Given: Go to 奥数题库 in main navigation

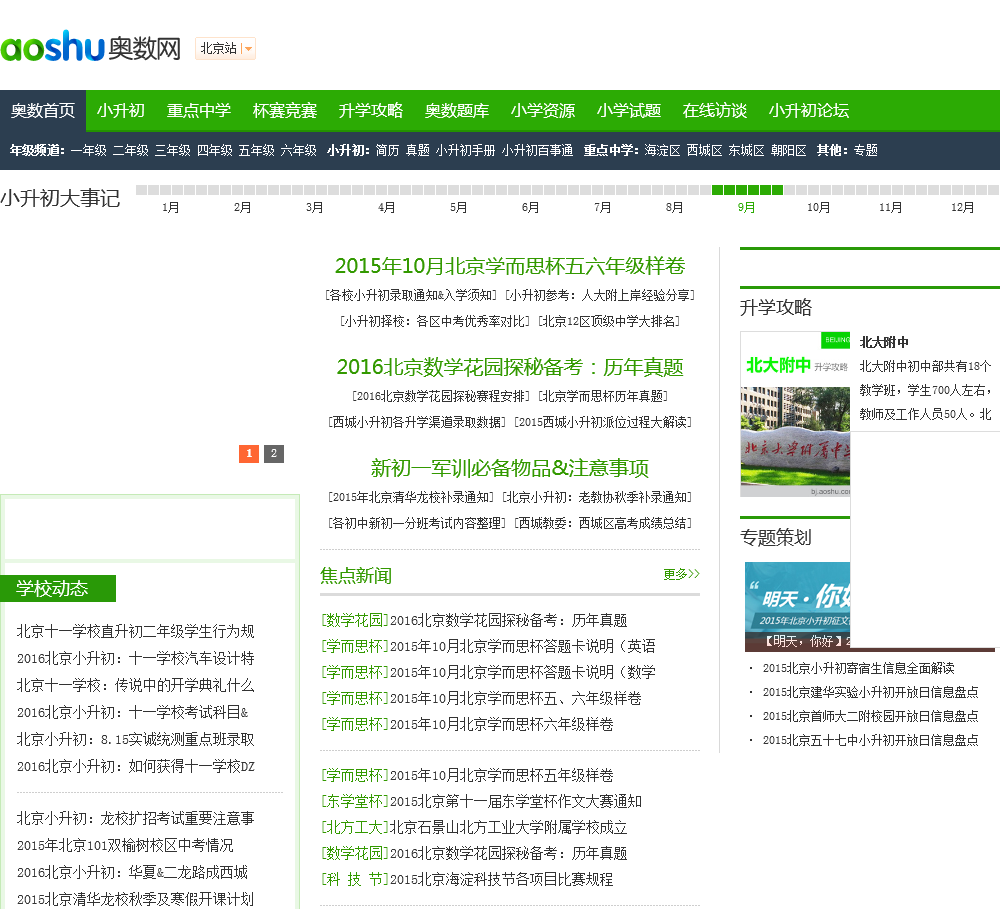Looking at the screenshot, I should (457, 110).
